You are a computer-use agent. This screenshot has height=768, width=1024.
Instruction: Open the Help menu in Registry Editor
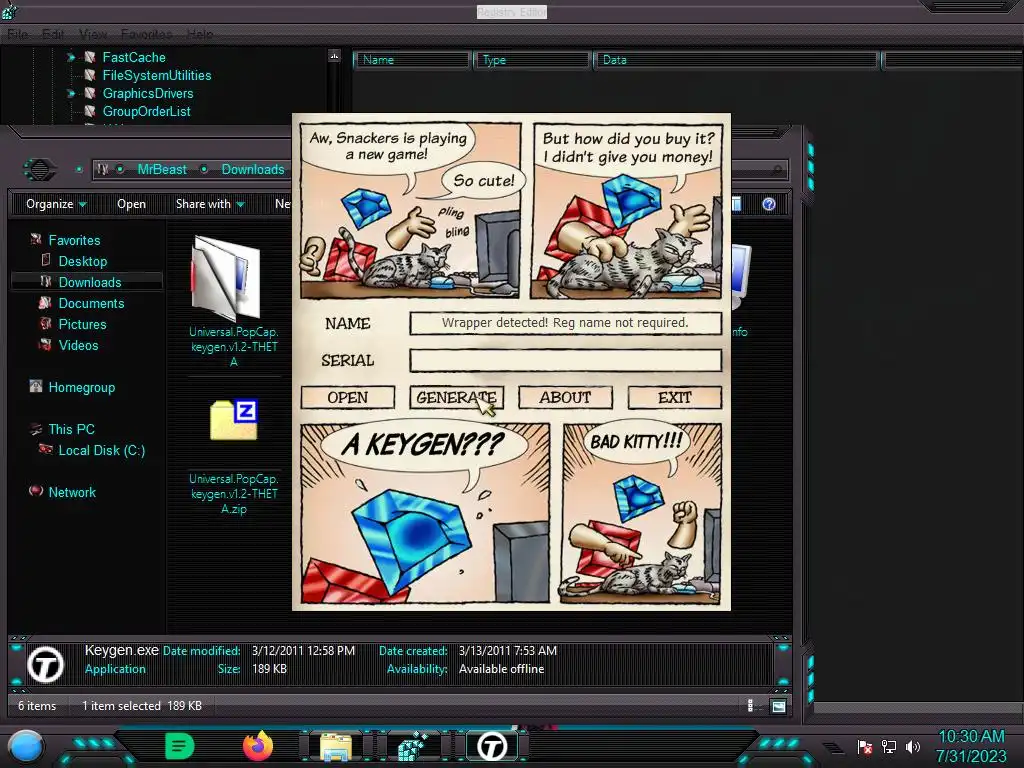tap(200, 34)
